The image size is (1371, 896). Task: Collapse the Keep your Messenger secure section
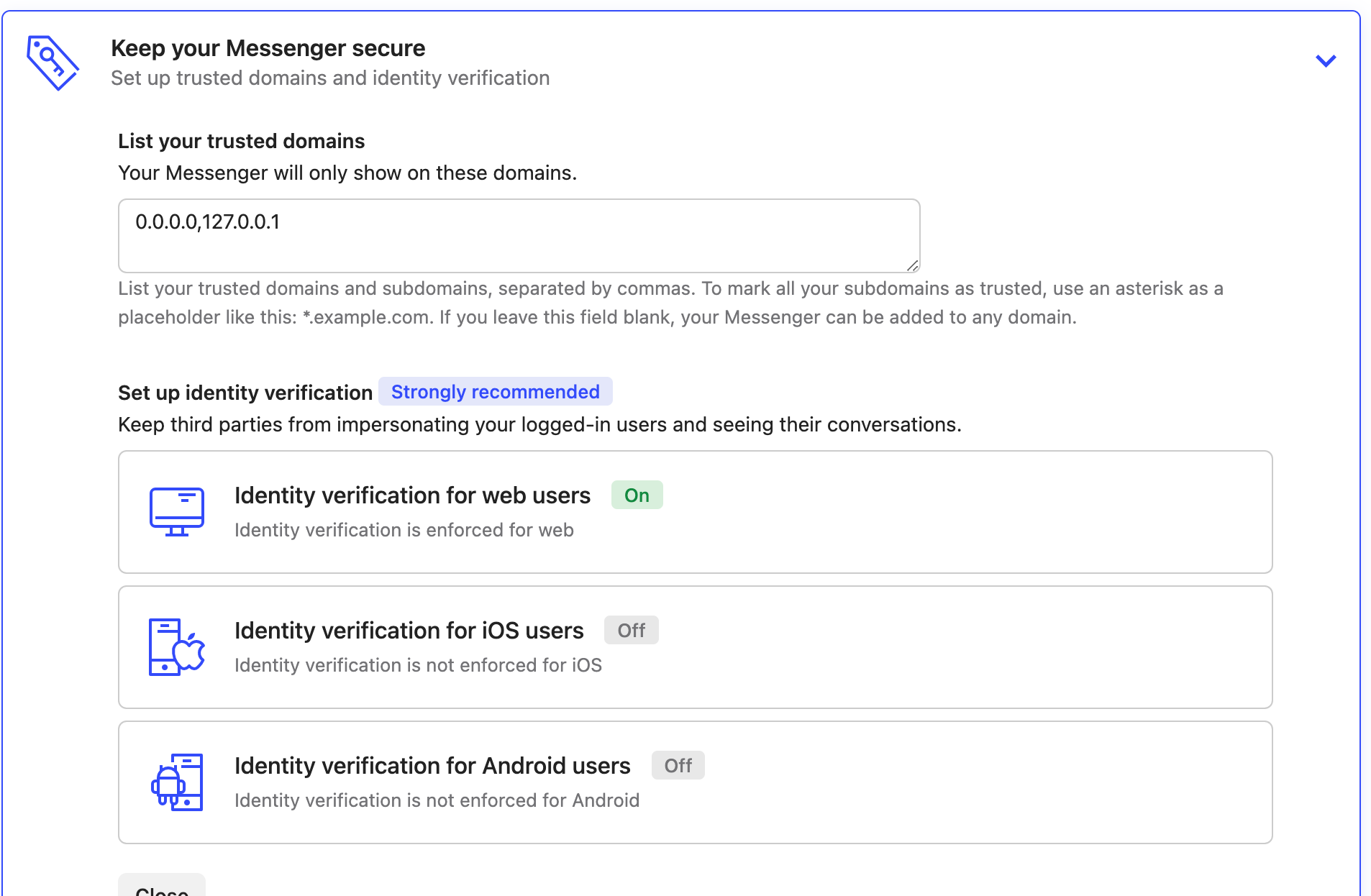point(1326,61)
